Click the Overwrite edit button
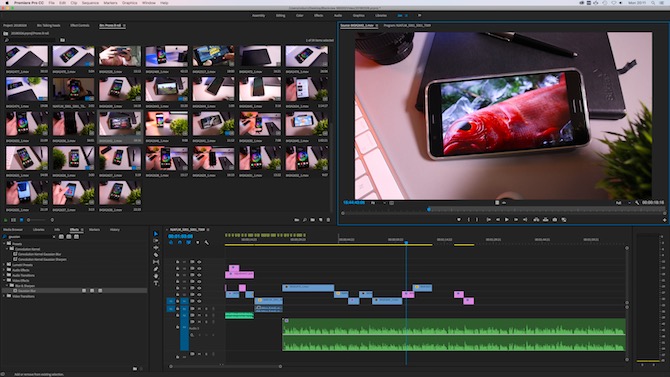This screenshot has width=670, height=377. (546, 220)
